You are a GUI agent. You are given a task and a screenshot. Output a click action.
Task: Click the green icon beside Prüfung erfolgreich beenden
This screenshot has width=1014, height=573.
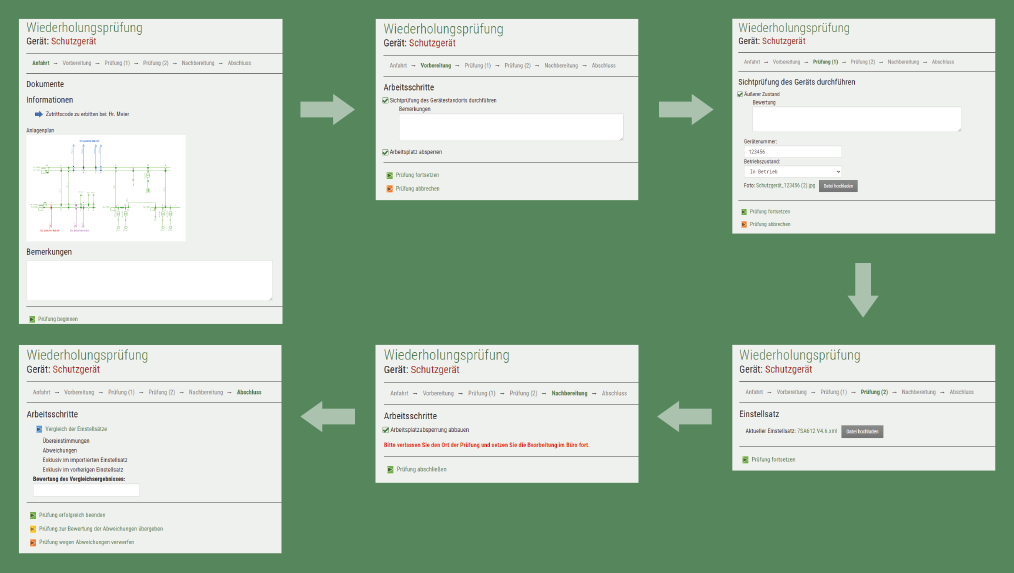coord(33,515)
